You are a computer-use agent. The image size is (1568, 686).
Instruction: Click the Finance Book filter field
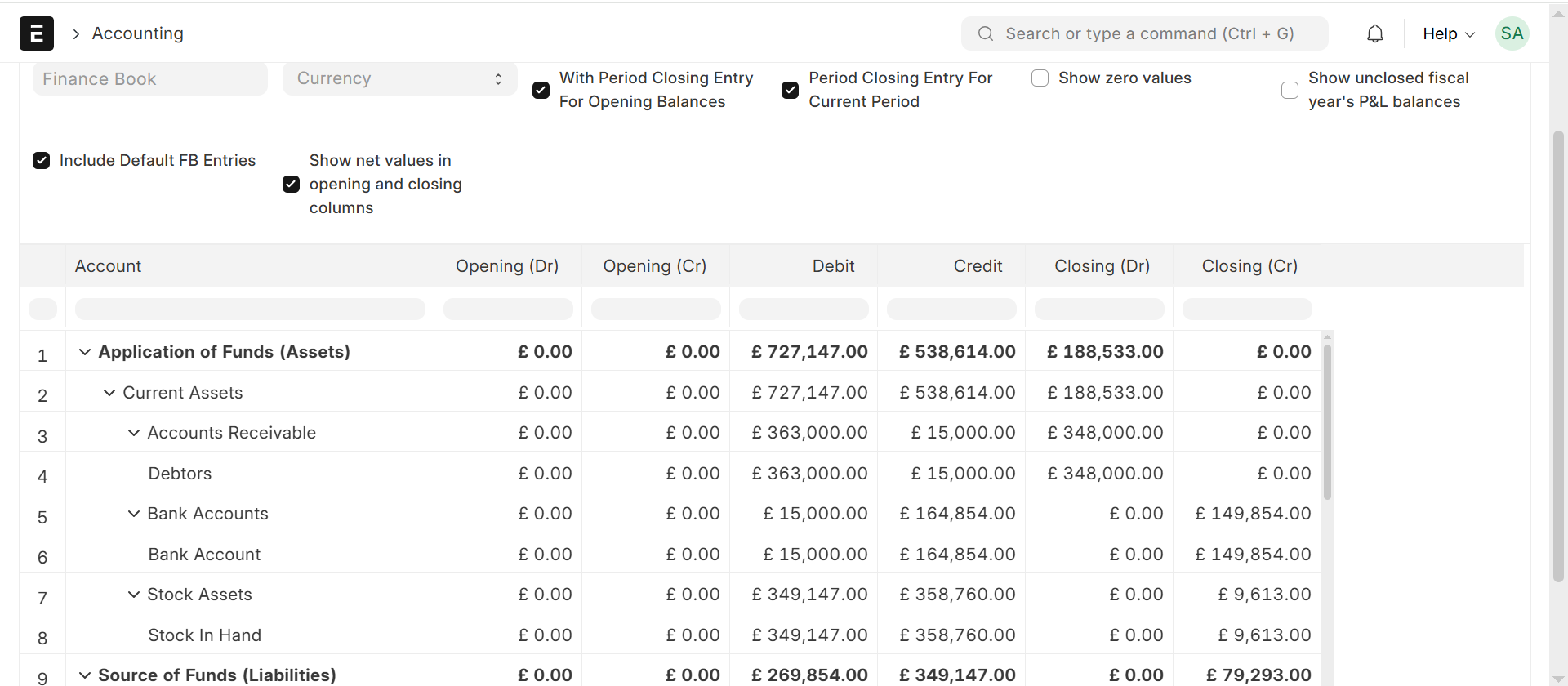point(150,79)
